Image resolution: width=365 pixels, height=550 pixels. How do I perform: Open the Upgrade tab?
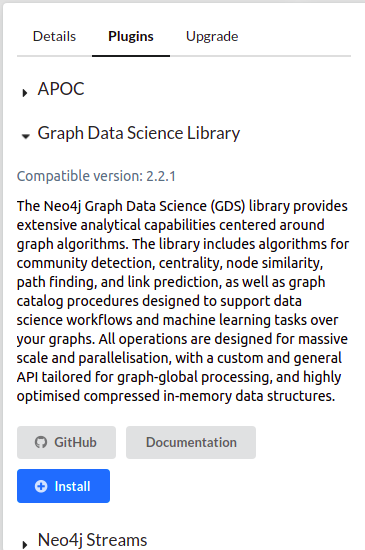(x=212, y=37)
